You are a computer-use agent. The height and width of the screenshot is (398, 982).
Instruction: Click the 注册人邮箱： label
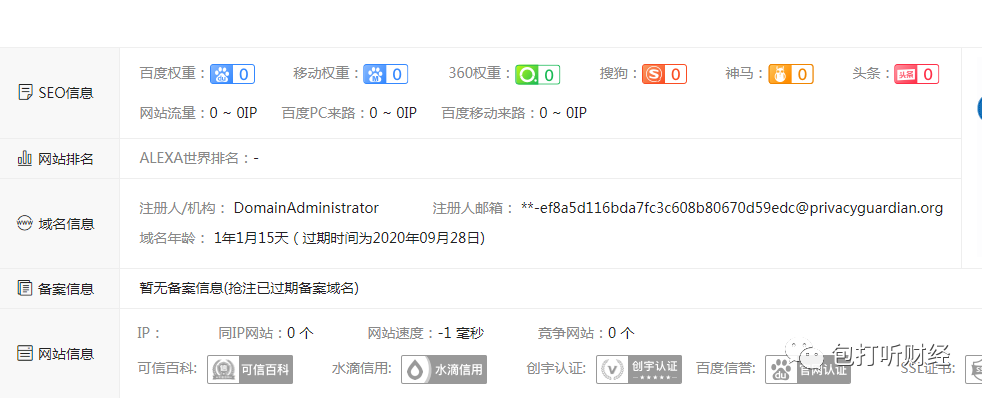(473, 208)
